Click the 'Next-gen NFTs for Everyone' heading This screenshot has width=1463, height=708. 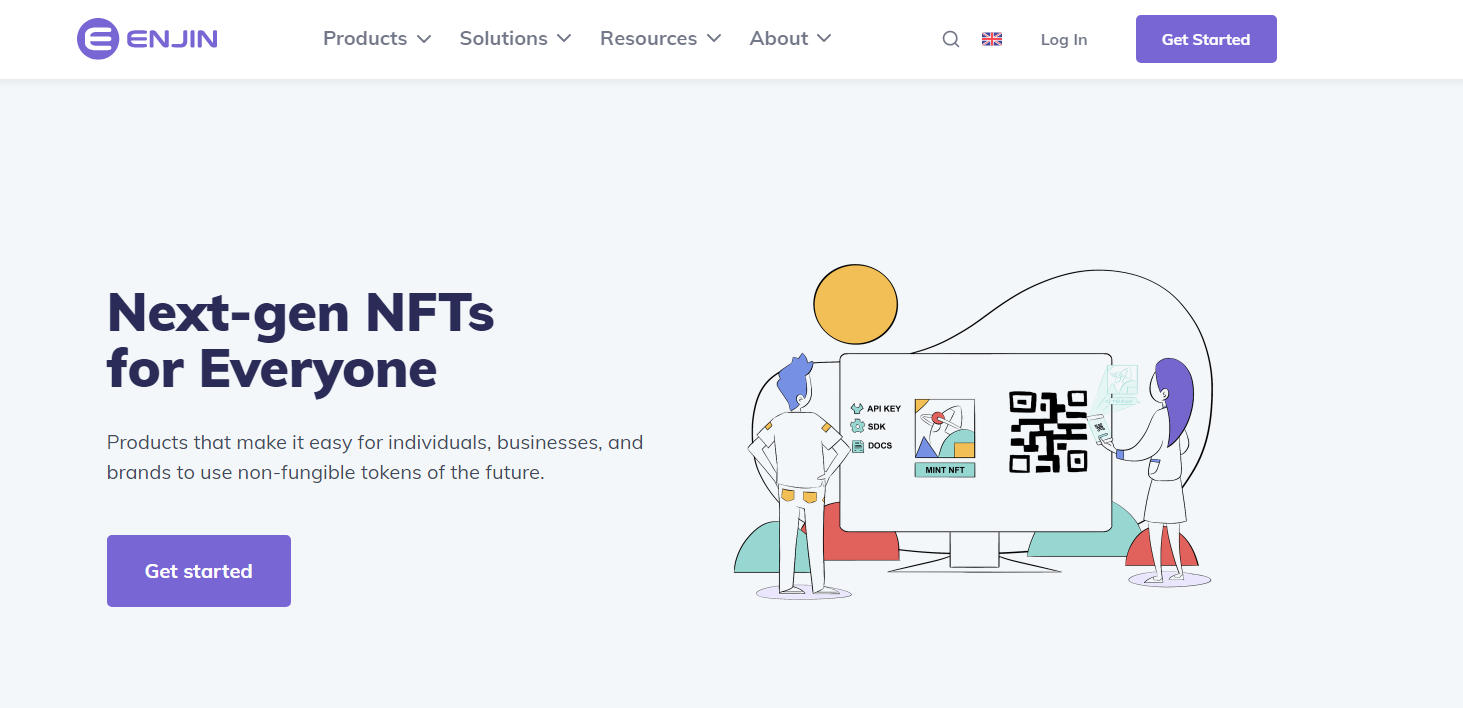pos(301,340)
